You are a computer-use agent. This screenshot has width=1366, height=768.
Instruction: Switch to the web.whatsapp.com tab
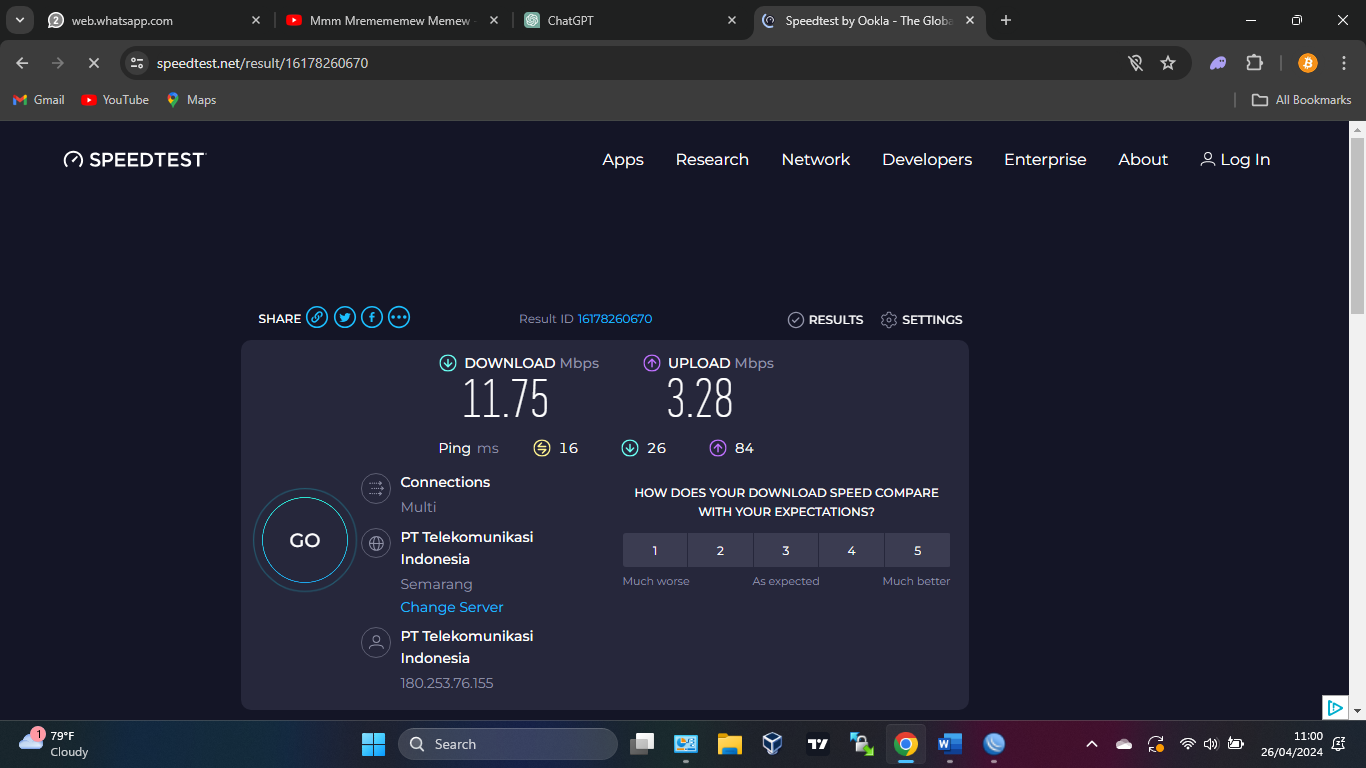click(x=155, y=20)
